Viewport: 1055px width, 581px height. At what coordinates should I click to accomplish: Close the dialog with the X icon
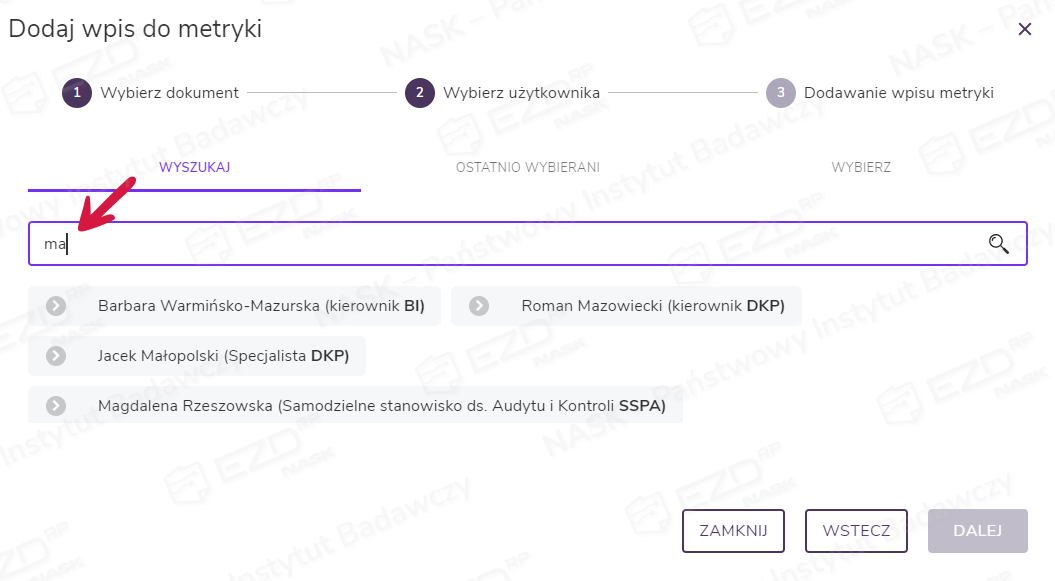click(x=1024, y=29)
